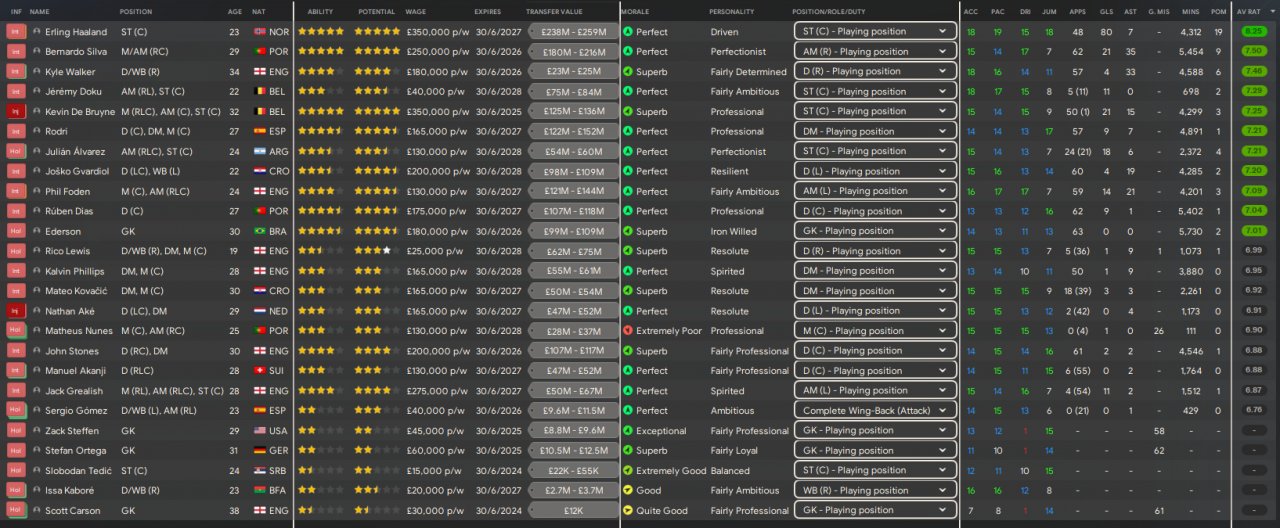Click the Hol badge beside Julián Álvarez
Screen dimensions: 1280x528
click(x=15, y=151)
